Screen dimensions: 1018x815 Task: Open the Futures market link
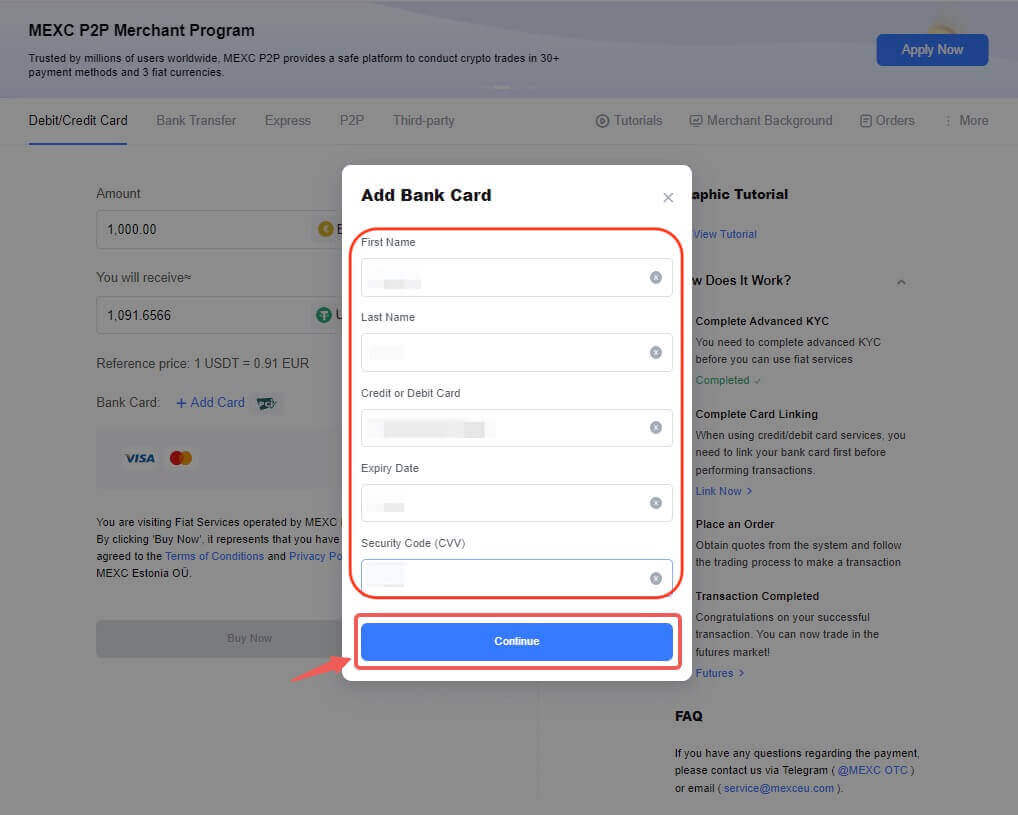pyautogui.click(x=716, y=673)
